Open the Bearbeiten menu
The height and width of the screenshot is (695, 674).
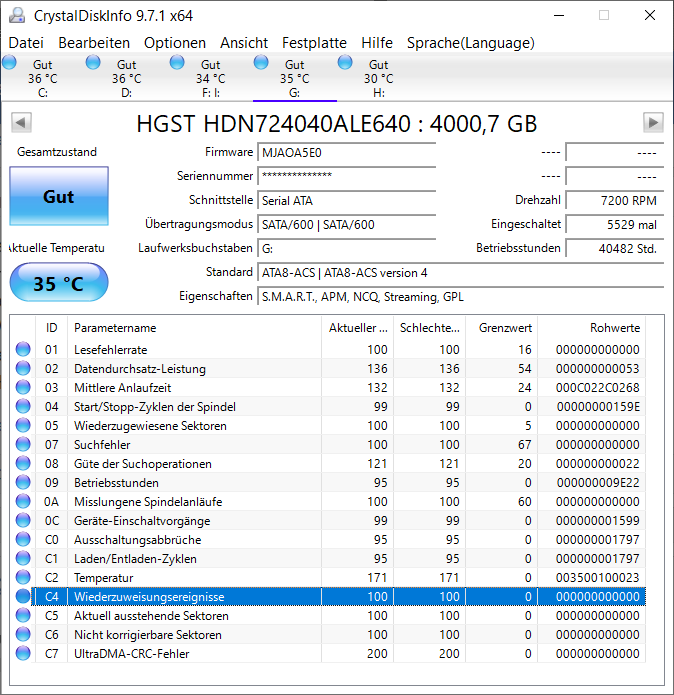tap(94, 43)
